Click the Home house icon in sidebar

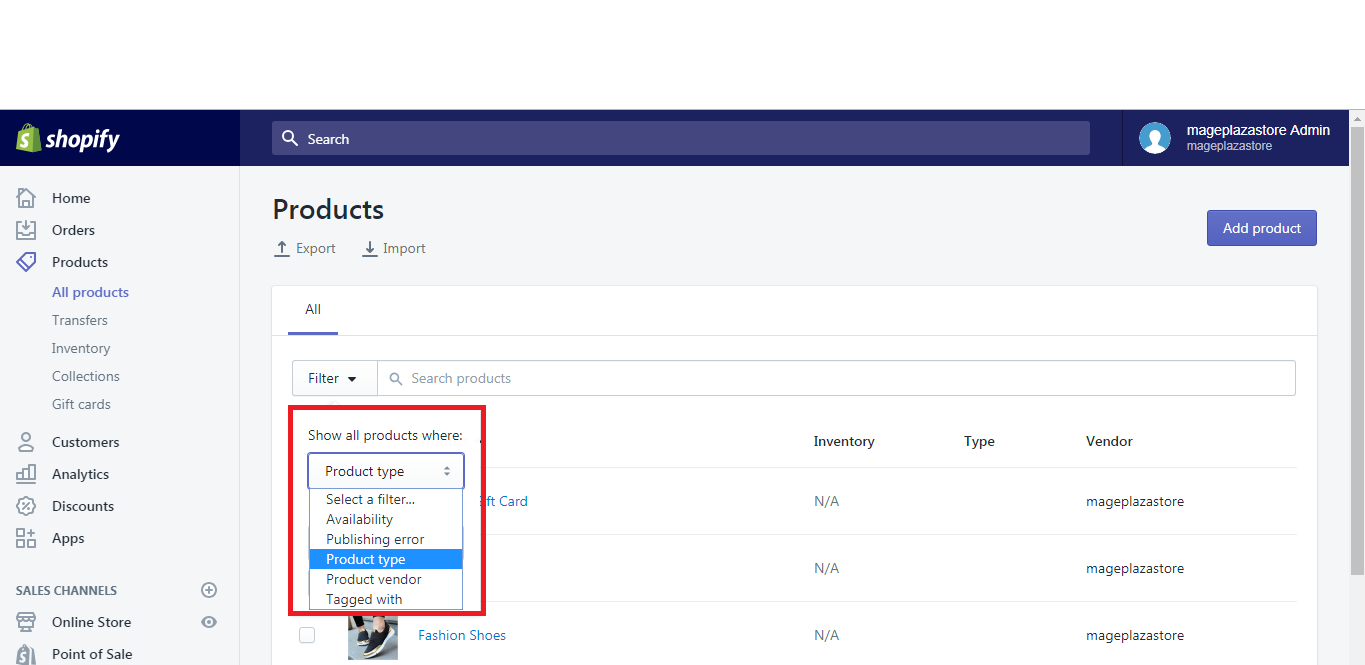pyautogui.click(x=26, y=198)
